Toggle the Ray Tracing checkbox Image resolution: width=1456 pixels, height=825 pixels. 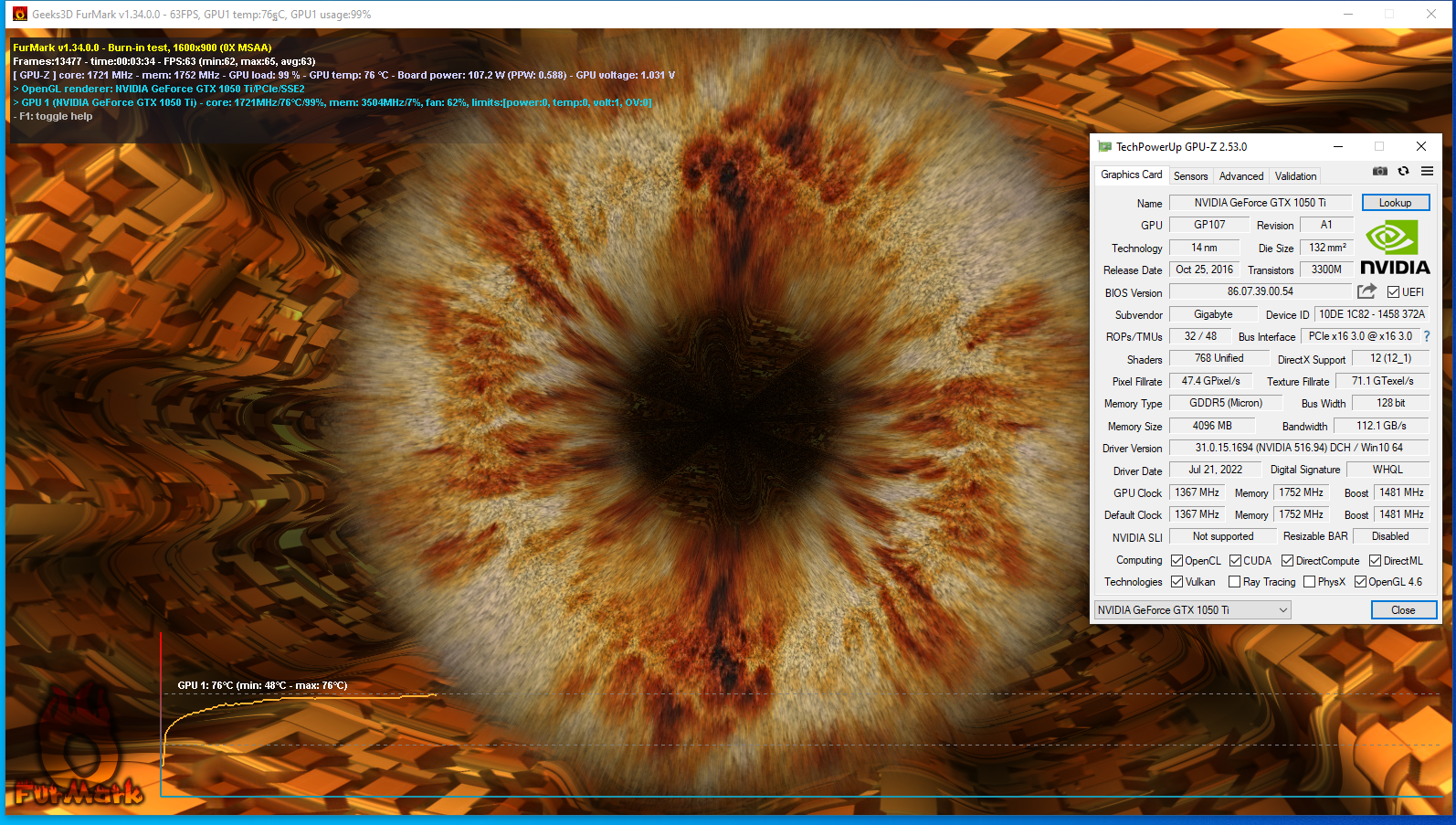(1235, 582)
